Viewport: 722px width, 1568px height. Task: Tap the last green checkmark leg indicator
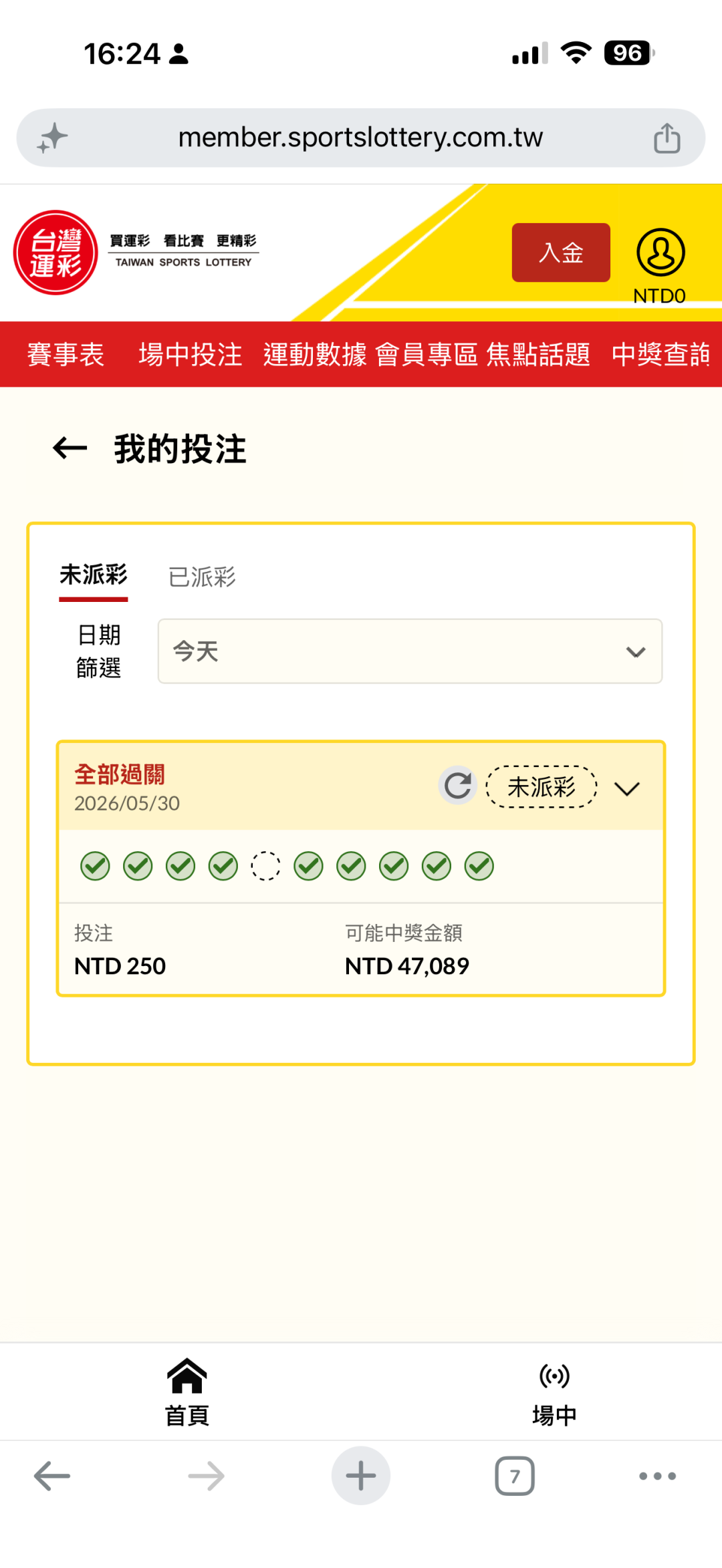pos(479,866)
